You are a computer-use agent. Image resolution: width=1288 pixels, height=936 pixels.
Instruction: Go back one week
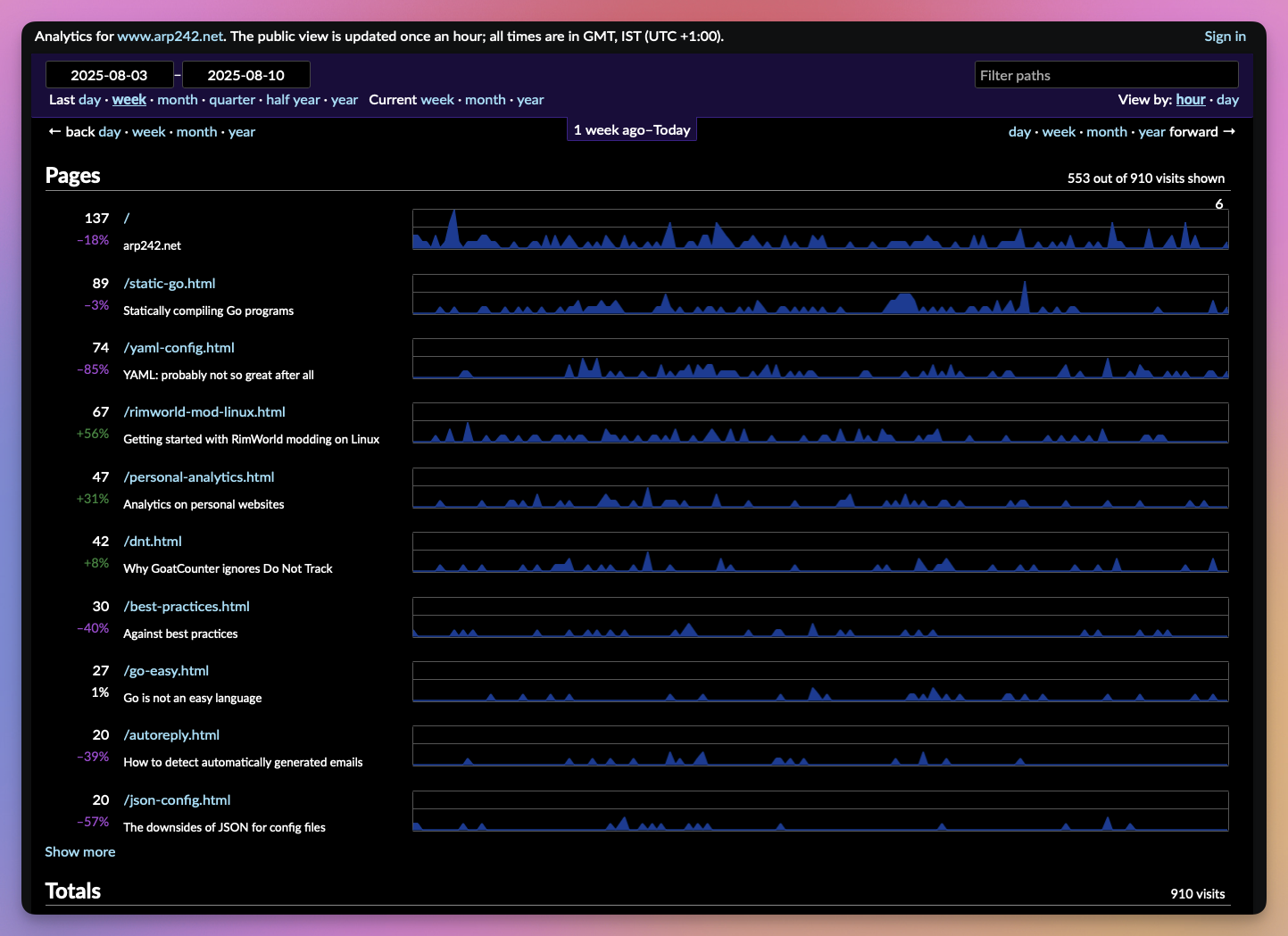coord(148,132)
